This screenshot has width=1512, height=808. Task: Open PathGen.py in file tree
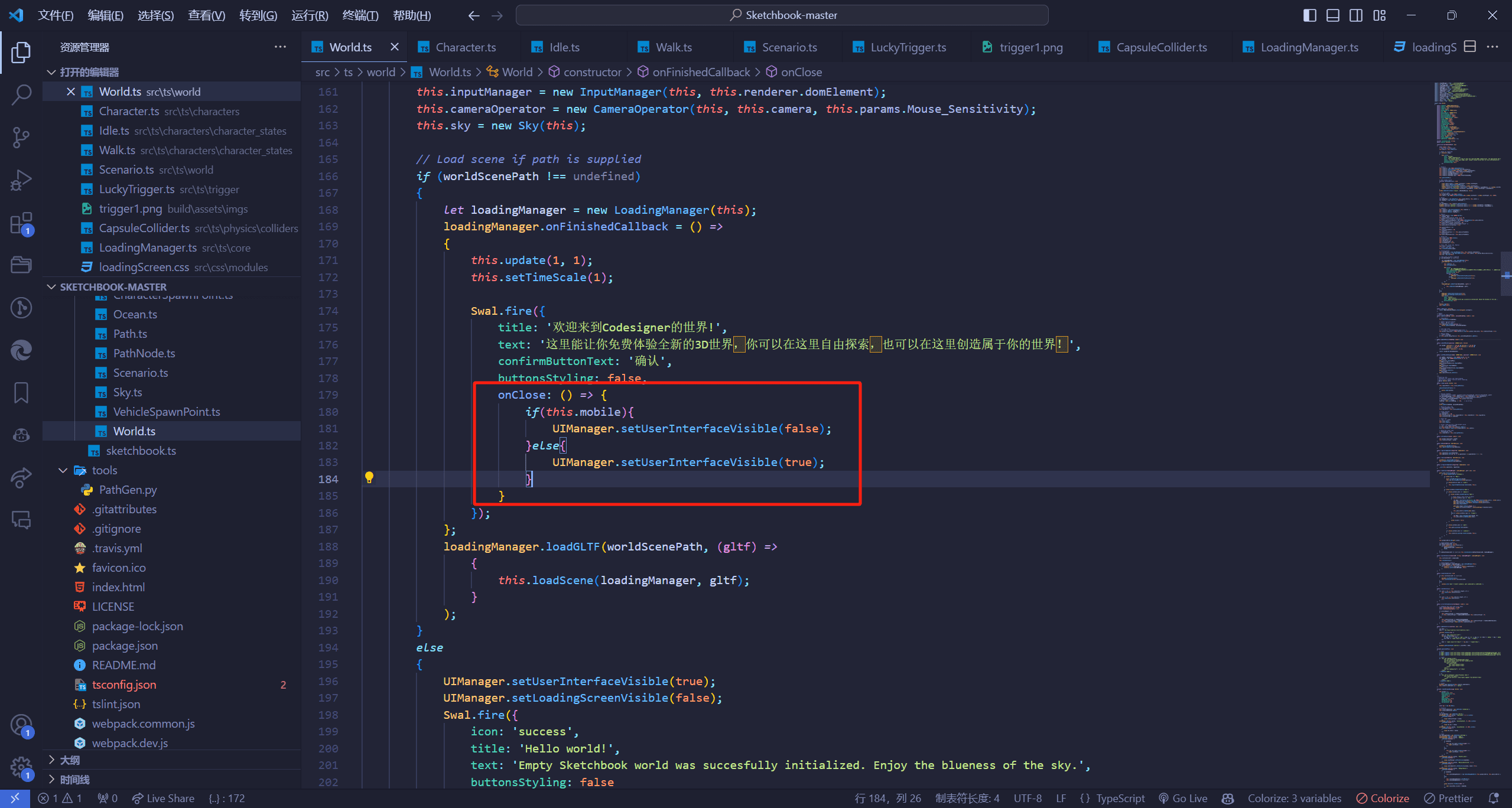click(x=171, y=490)
